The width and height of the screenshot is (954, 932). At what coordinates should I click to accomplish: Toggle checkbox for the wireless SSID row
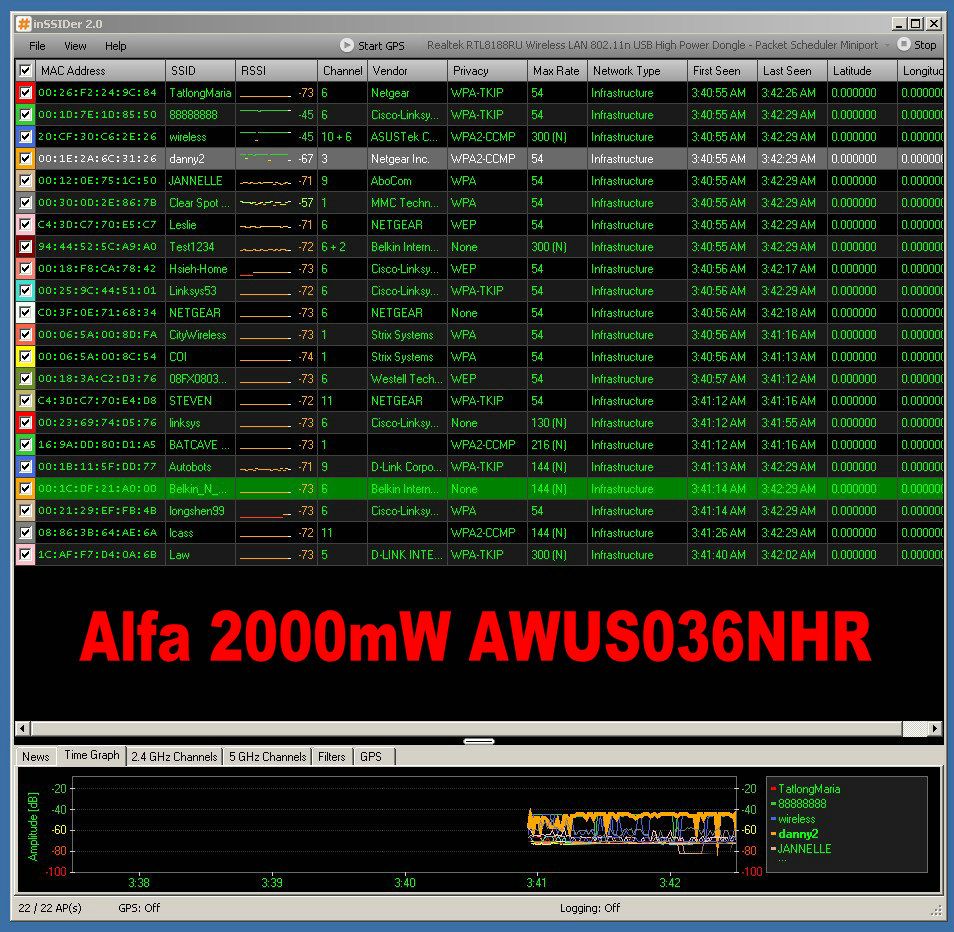(x=25, y=136)
